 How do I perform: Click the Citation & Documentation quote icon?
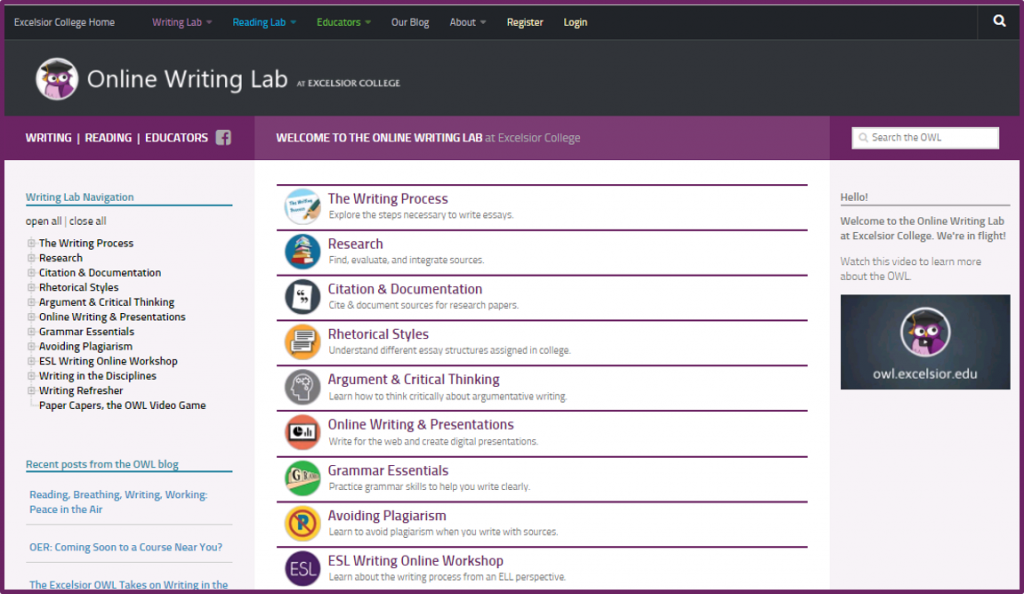[302, 296]
